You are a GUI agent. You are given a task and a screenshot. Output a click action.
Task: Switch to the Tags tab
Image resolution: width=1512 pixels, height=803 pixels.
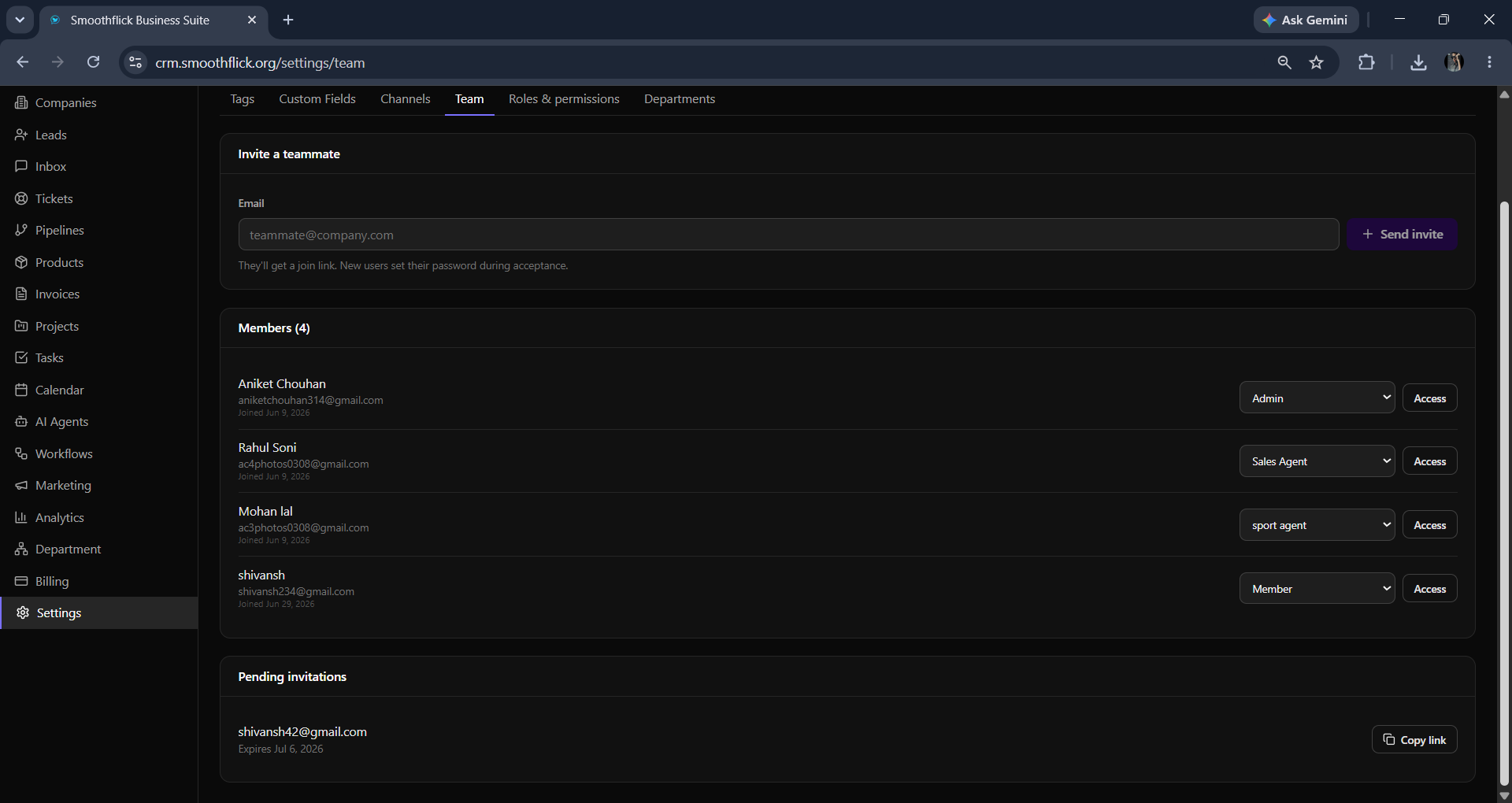[x=242, y=99]
